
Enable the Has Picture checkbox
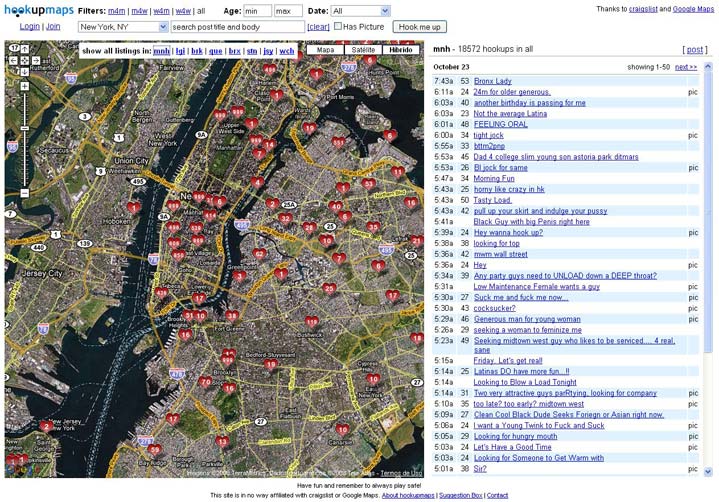337,27
